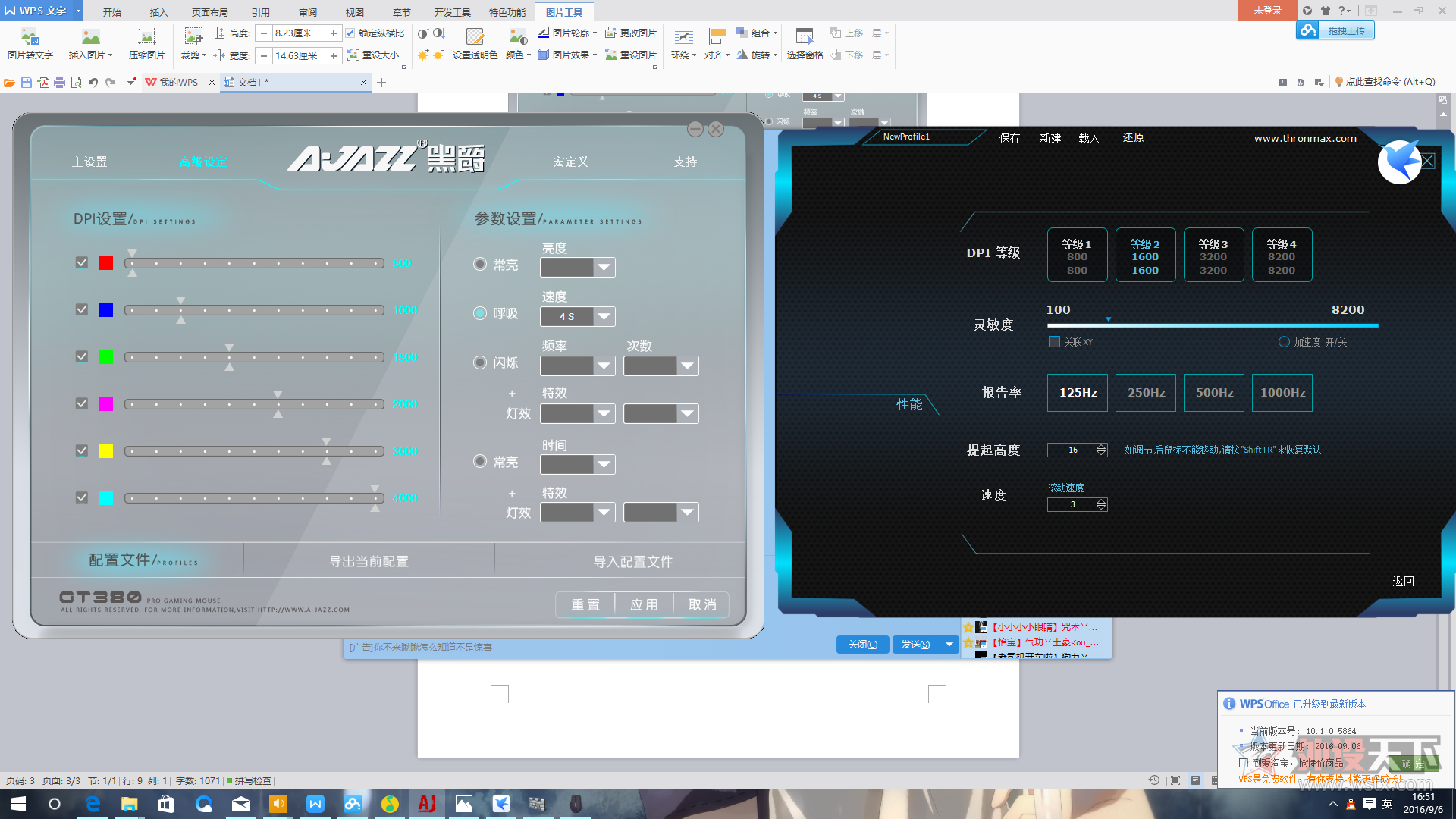
Task: Click the 设置透明色 transparent color icon
Action: coord(475,44)
